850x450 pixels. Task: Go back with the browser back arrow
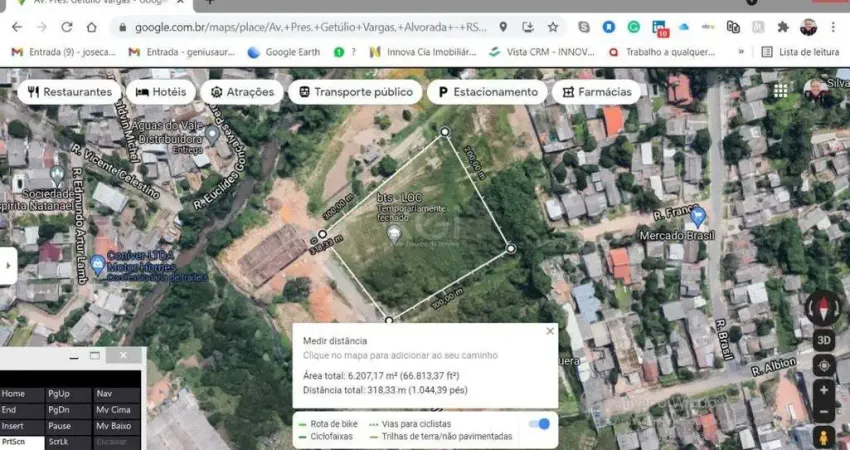click(x=17, y=27)
